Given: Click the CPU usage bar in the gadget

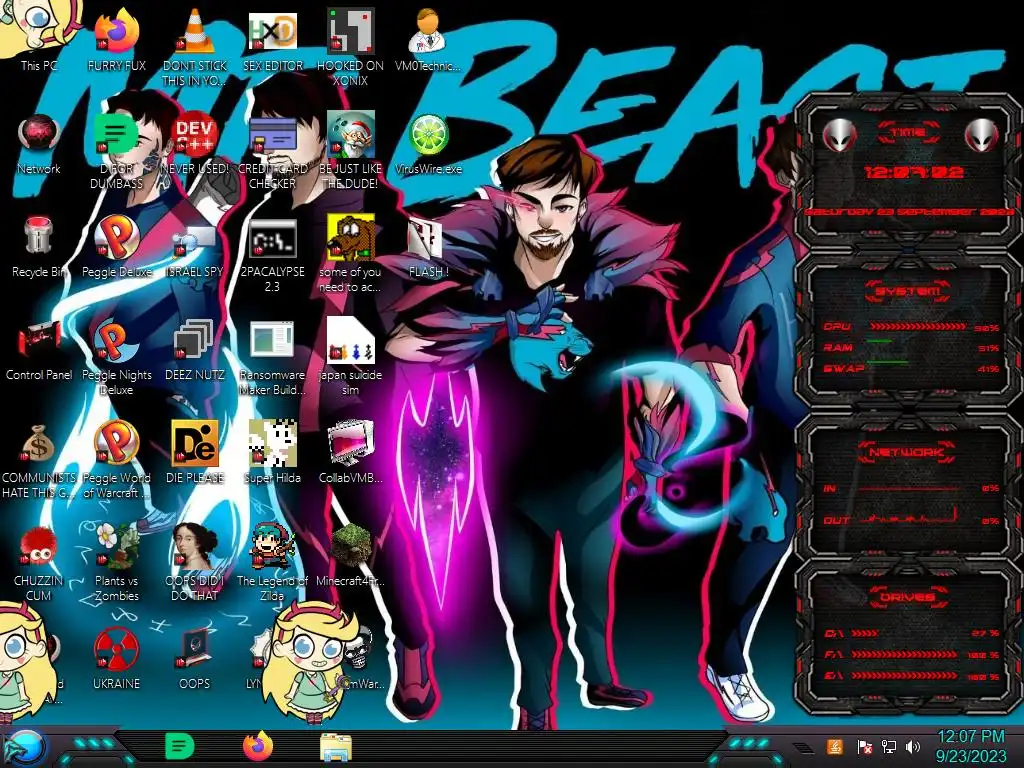Looking at the screenshot, I should click(x=918, y=327).
